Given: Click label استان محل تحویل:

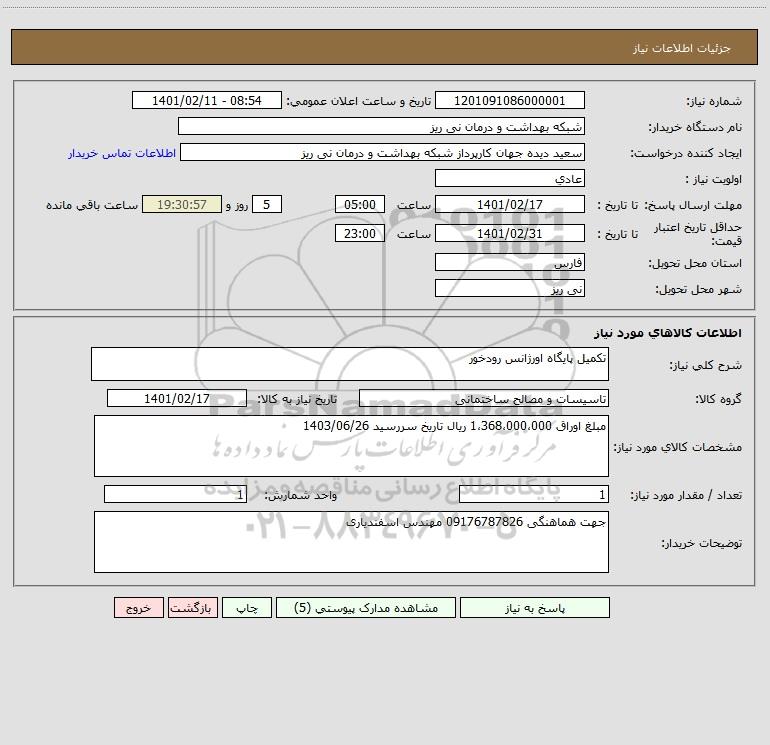Looking at the screenshot, I should tap(695, 264).
